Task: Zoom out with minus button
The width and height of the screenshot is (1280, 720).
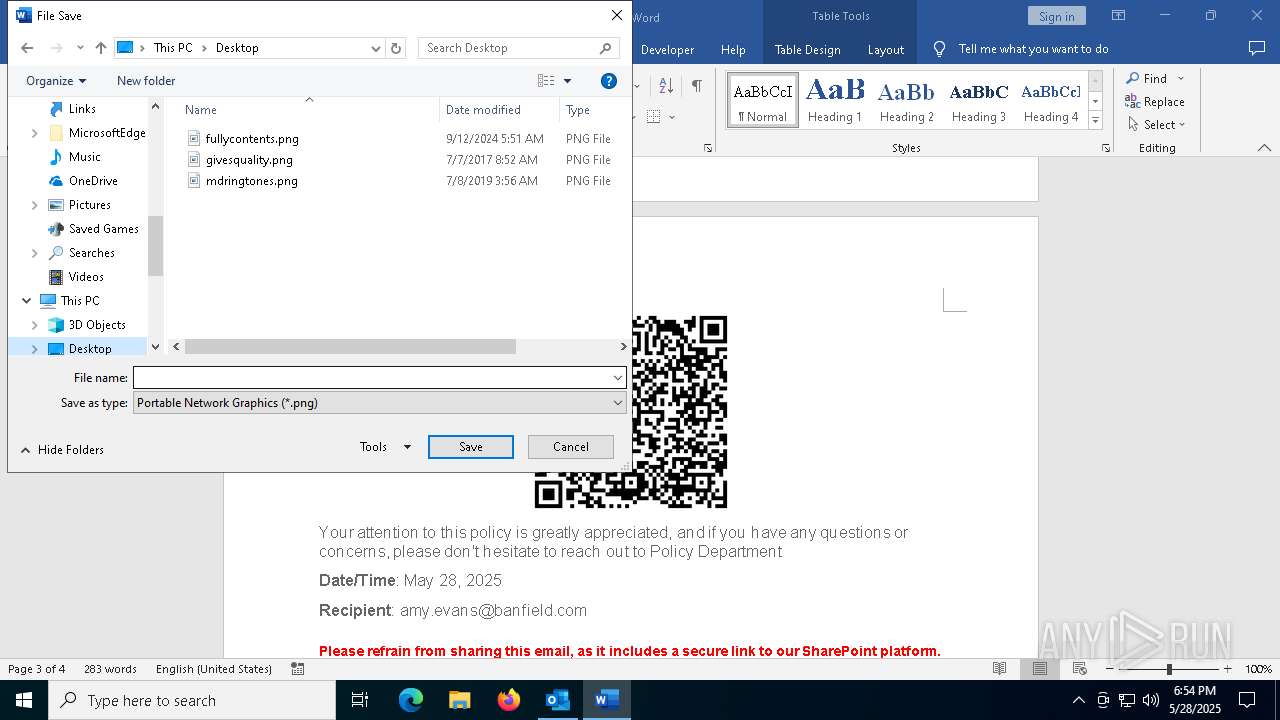Action: 1110,669
